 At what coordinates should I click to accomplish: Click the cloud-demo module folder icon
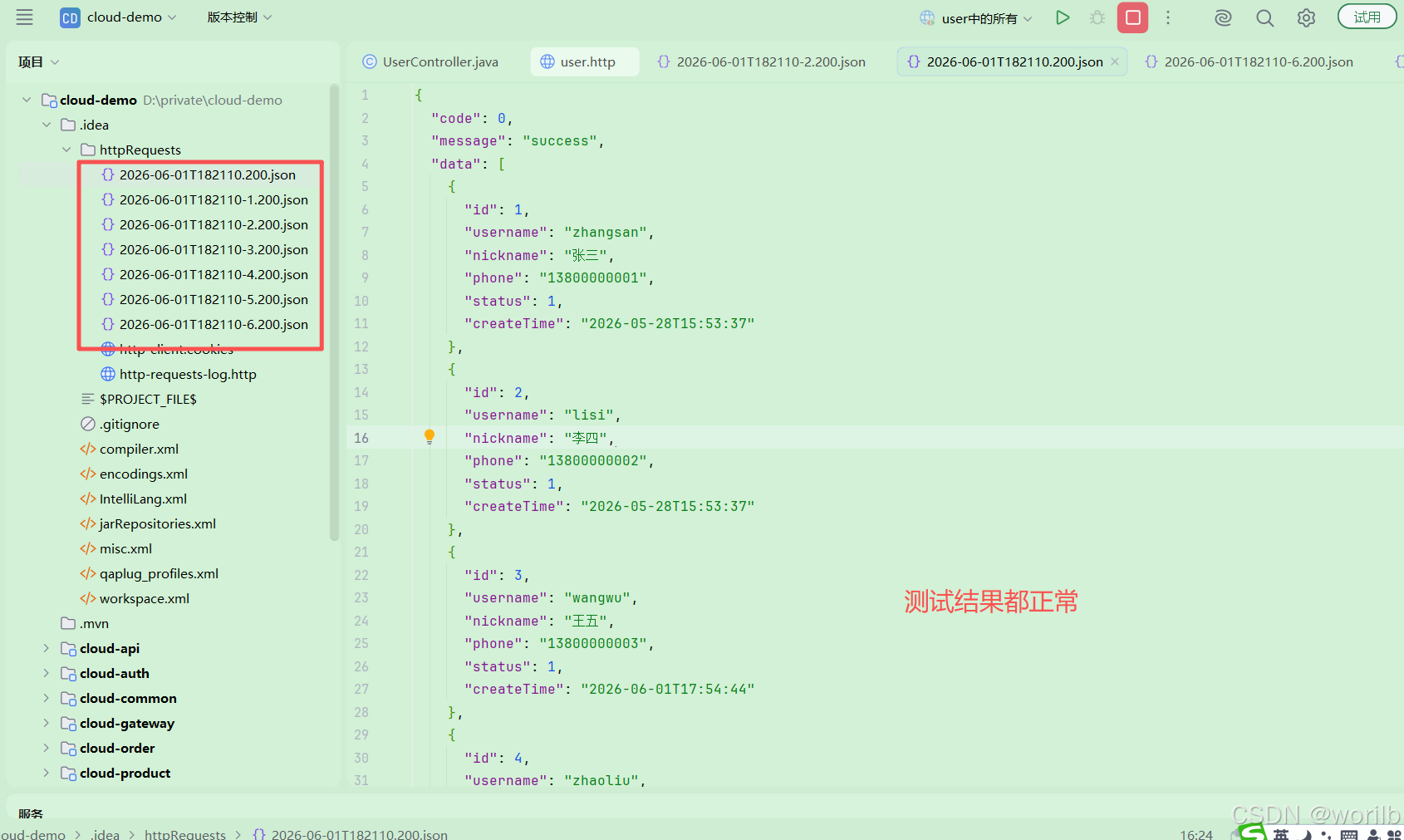49,100
